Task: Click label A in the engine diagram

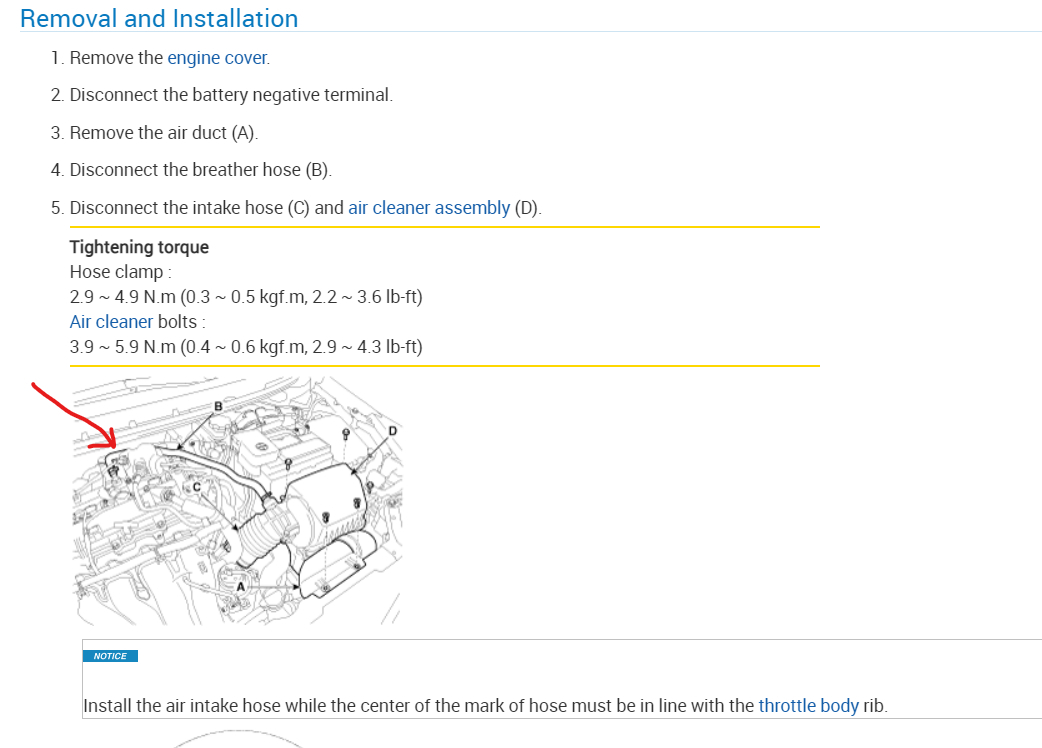Action: [x=240, y=586]
